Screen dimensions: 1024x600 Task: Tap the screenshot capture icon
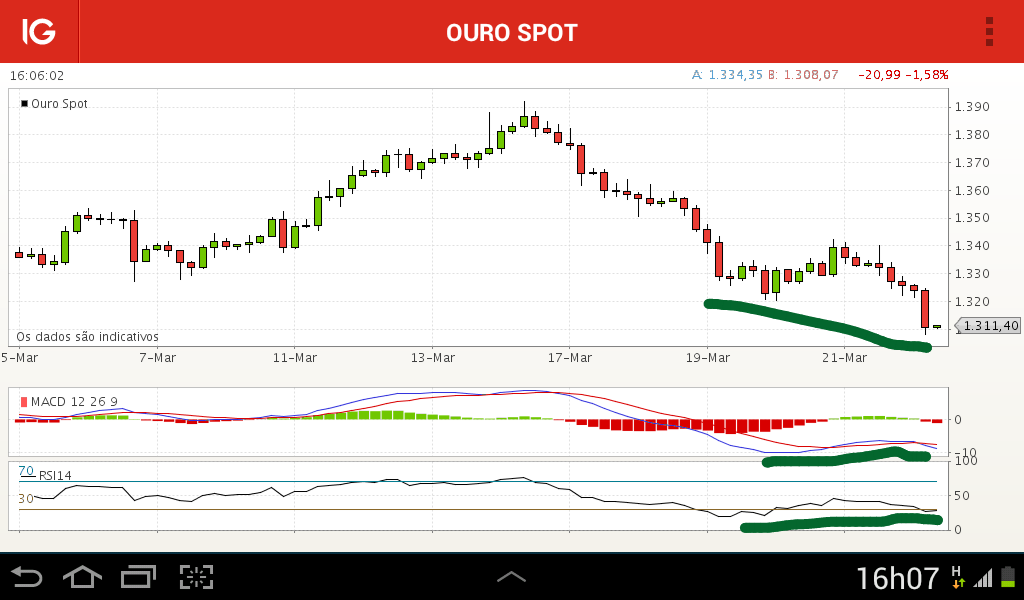pyautogui.click(x=197, y=577)
